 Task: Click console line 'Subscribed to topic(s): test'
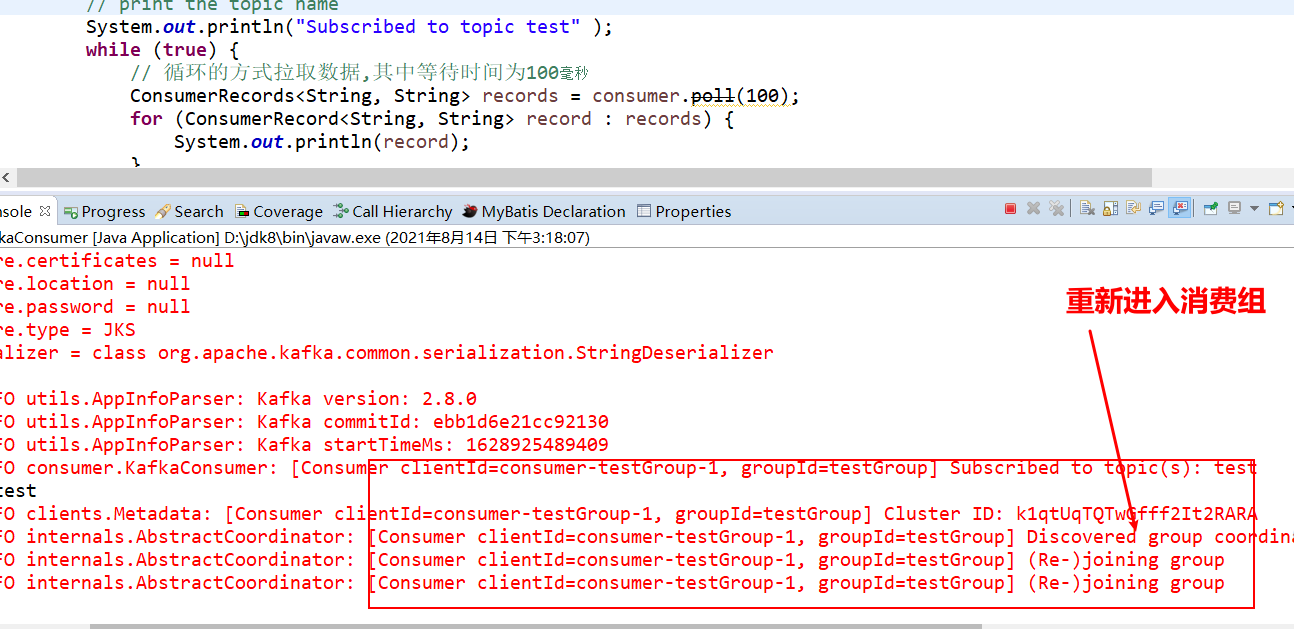(628, 468)
